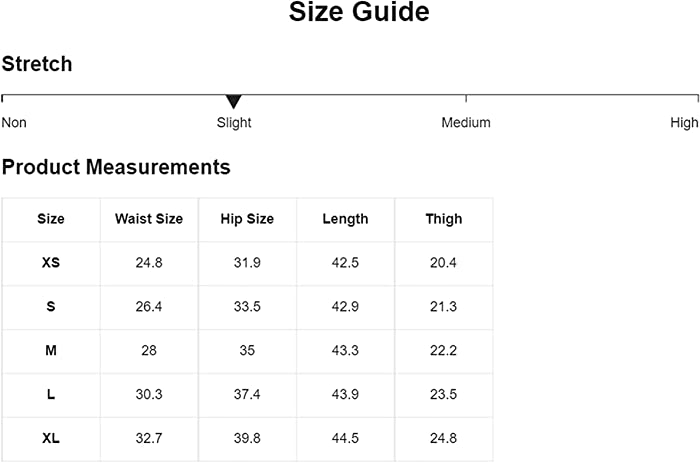Click the Product Measurements heading
The image size is (700, 463).
116,167
